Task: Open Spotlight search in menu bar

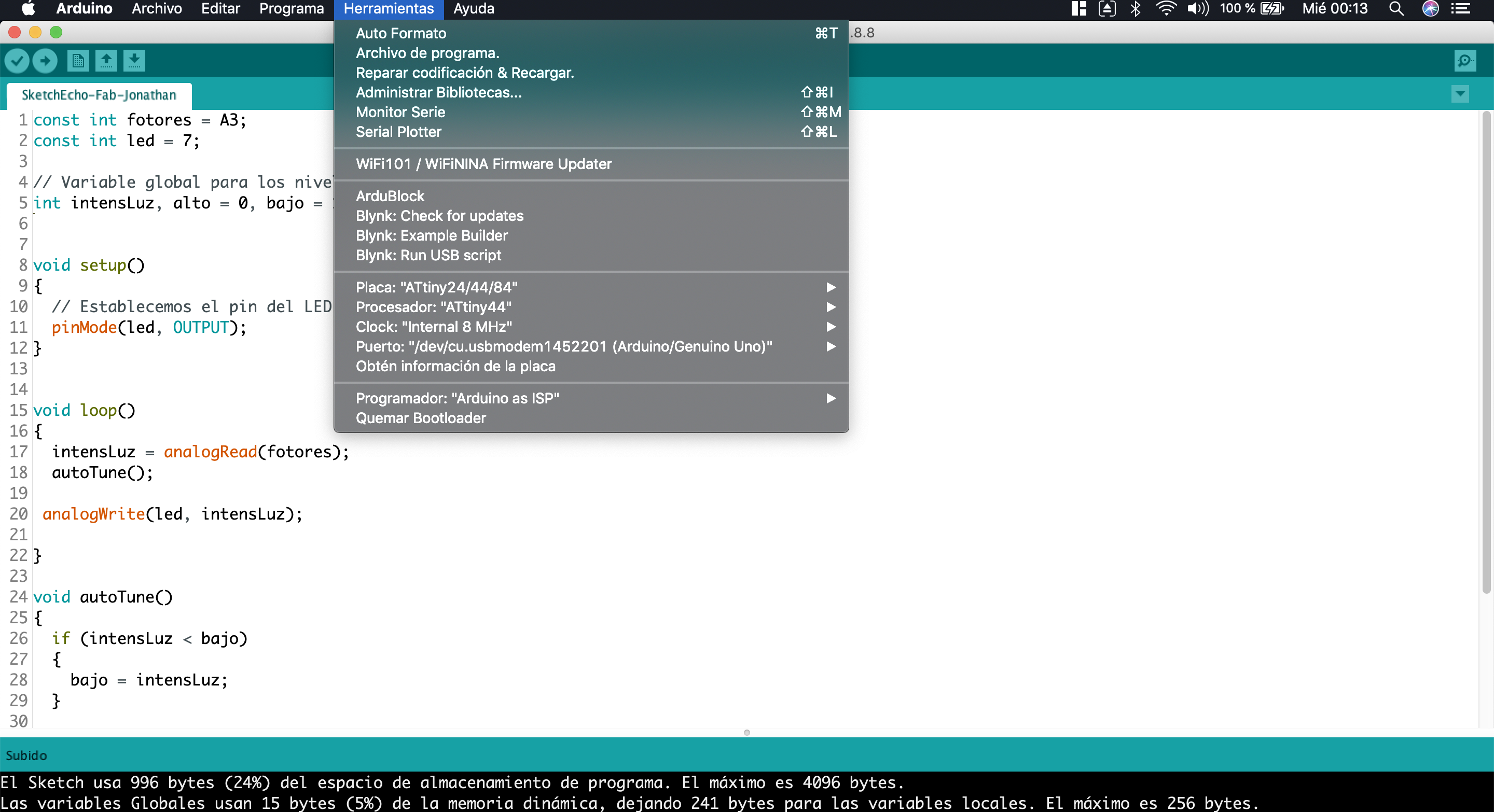Action: coord(1396,9)
